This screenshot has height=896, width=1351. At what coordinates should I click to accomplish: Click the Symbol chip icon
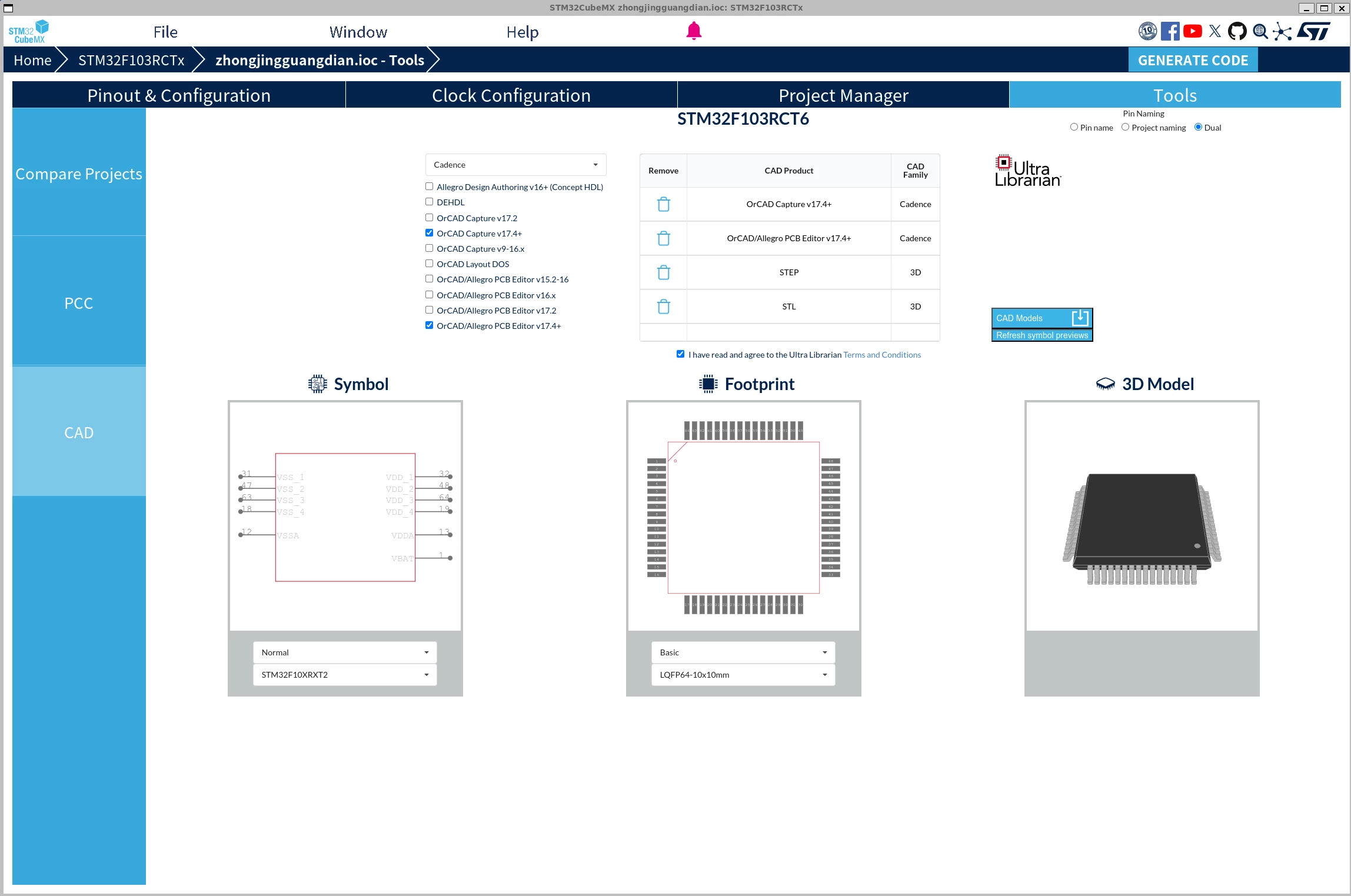click(317, 384)
